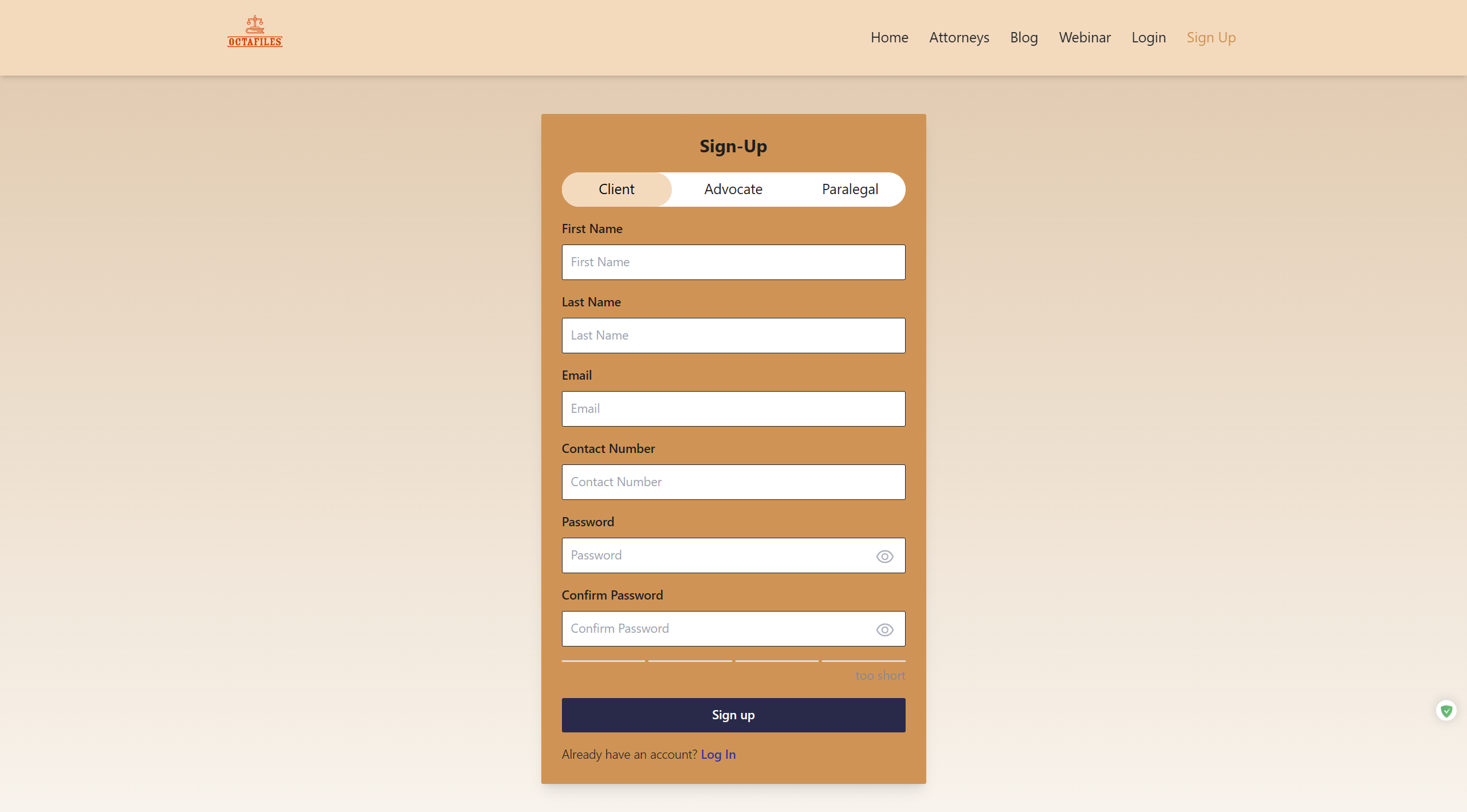This screenshot has height=812, width=1467.
Task: Click Login in the top navigation
Action: pos(1149,38)
